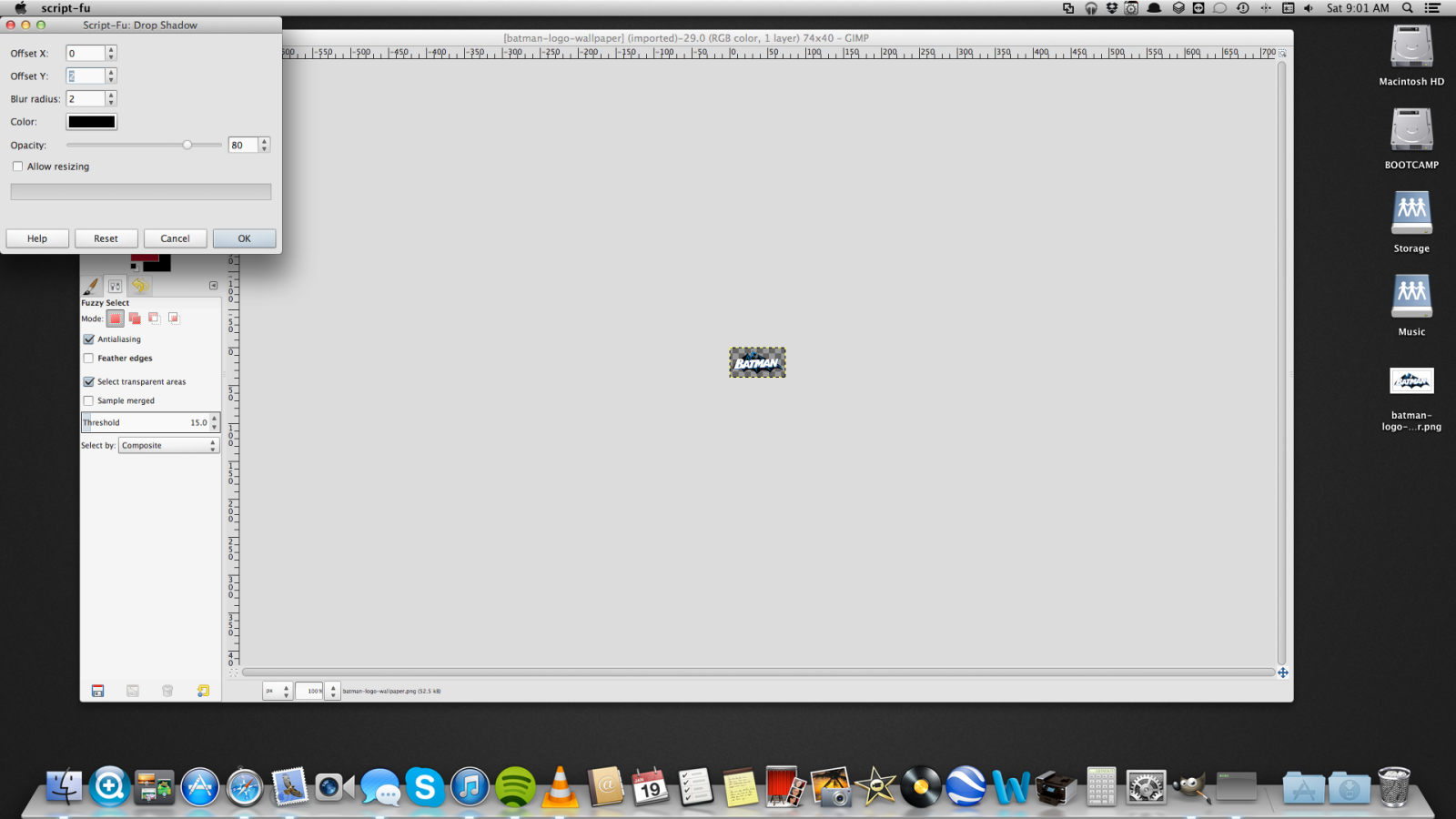Select Intersect with selection mode icon
The image size is (1456, 819).
(174, 318)
